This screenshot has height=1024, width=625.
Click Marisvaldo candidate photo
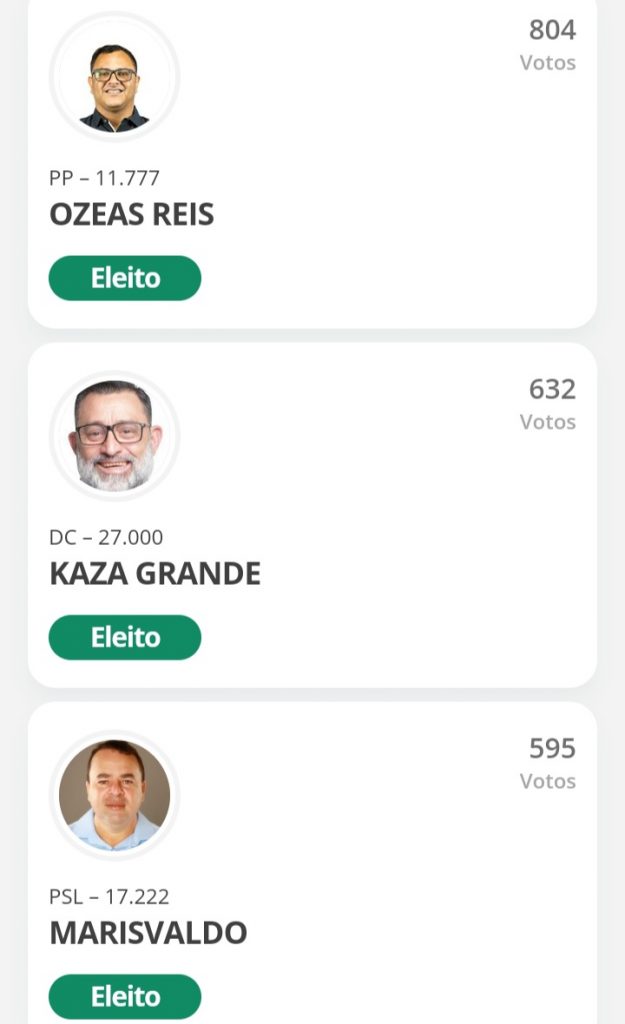[114, 795]
